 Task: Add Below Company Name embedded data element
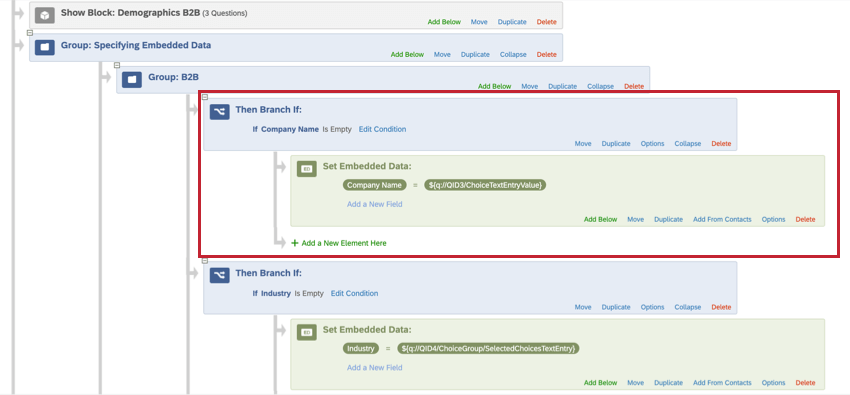coord(600,219)
